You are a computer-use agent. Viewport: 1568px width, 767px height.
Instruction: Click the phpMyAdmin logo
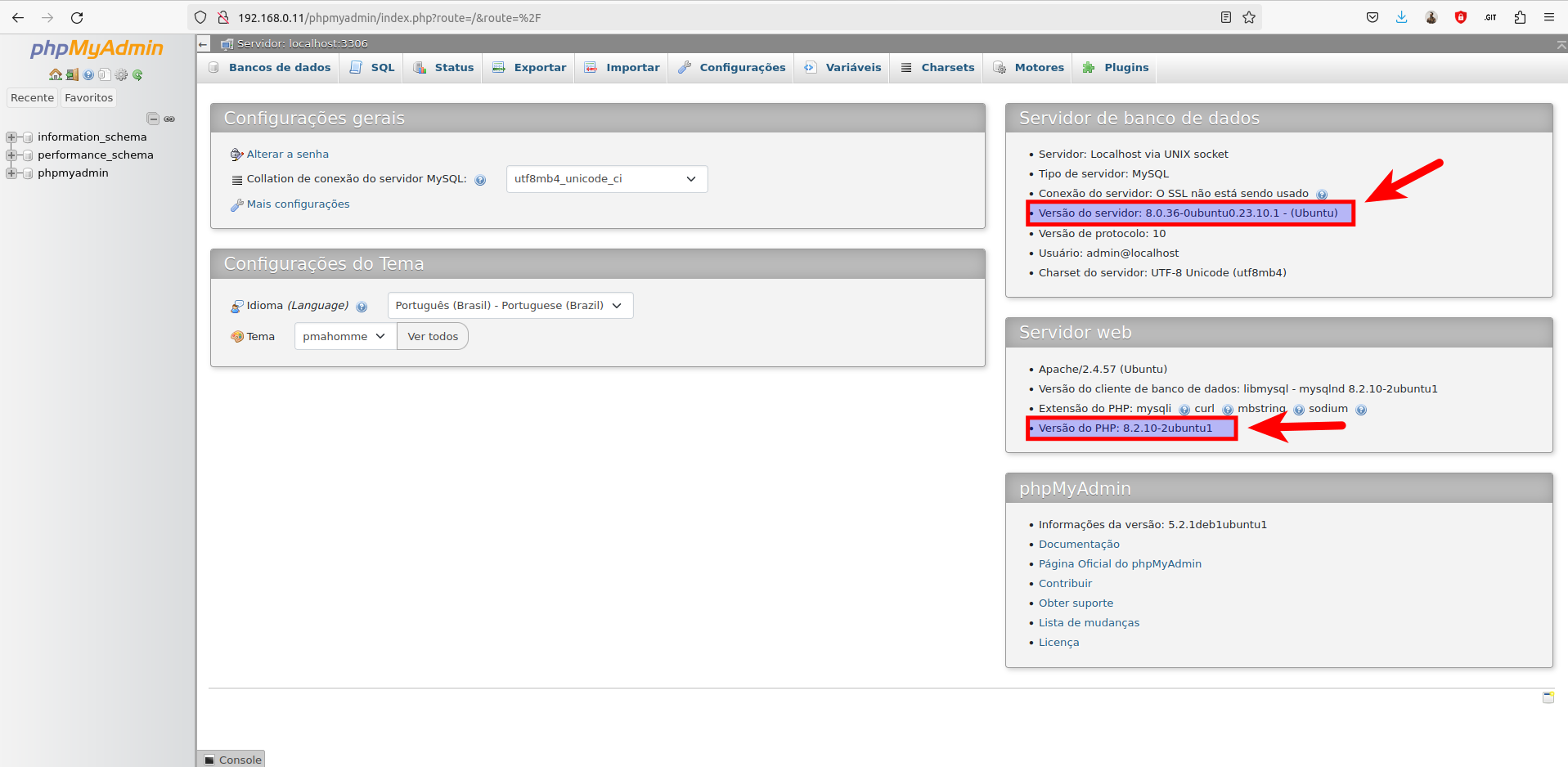(x=97, y=48)
